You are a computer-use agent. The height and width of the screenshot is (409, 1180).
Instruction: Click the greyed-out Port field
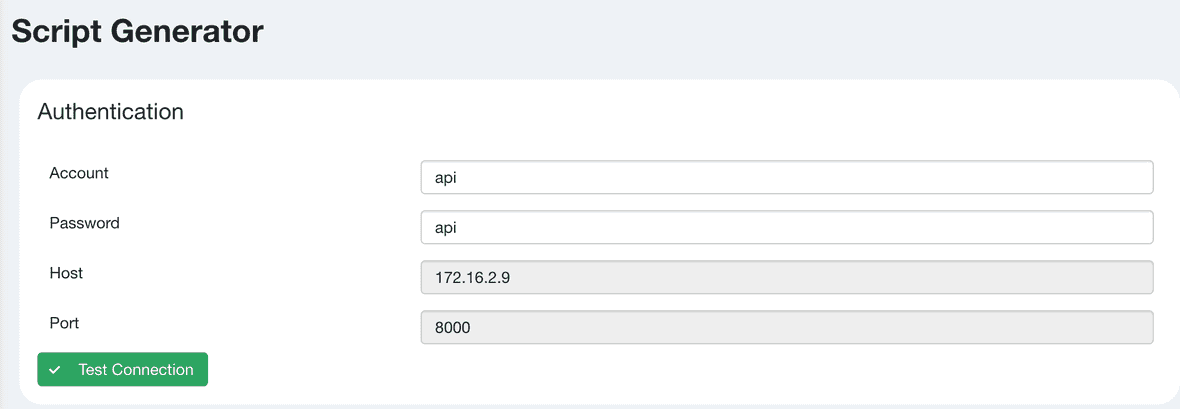coord(787,327)
